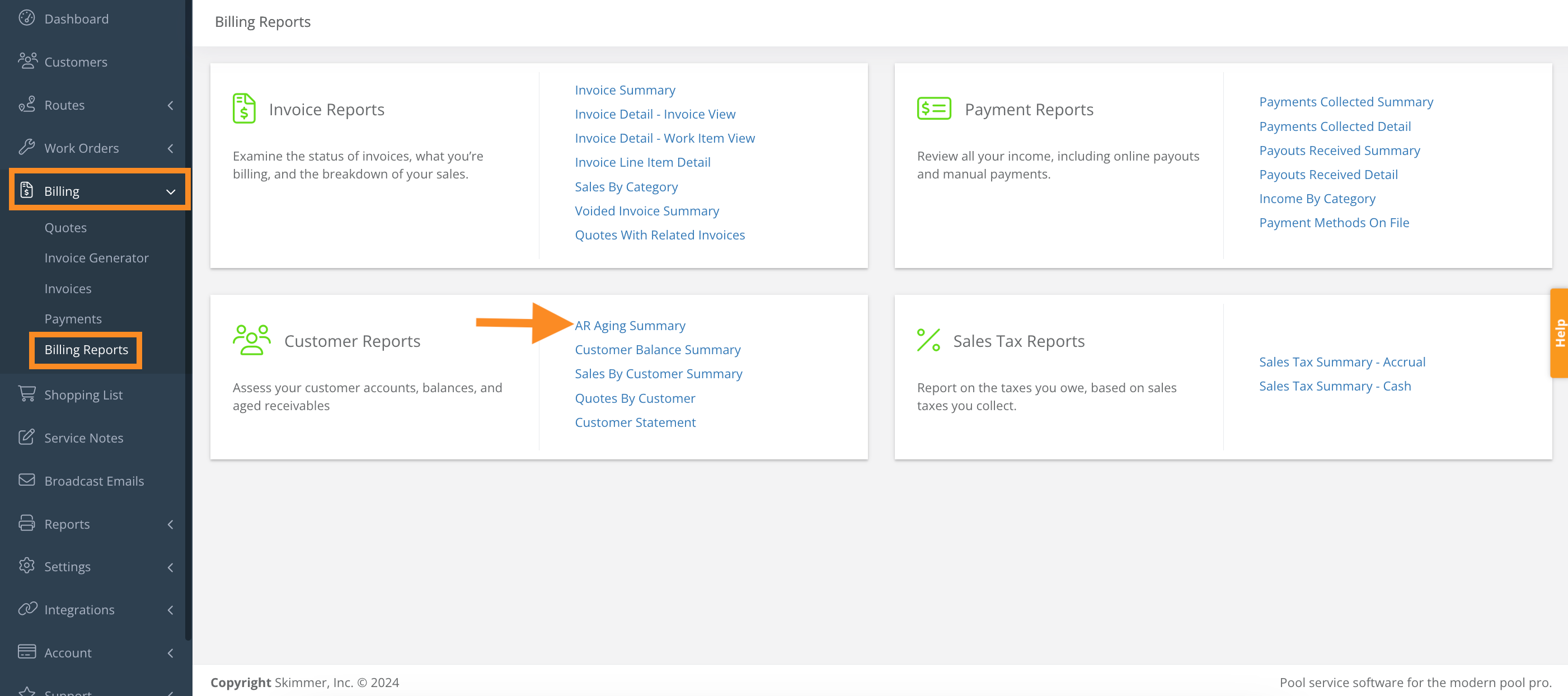
Task: Open Service Notes menu item
Action: [x=84, y=438]
